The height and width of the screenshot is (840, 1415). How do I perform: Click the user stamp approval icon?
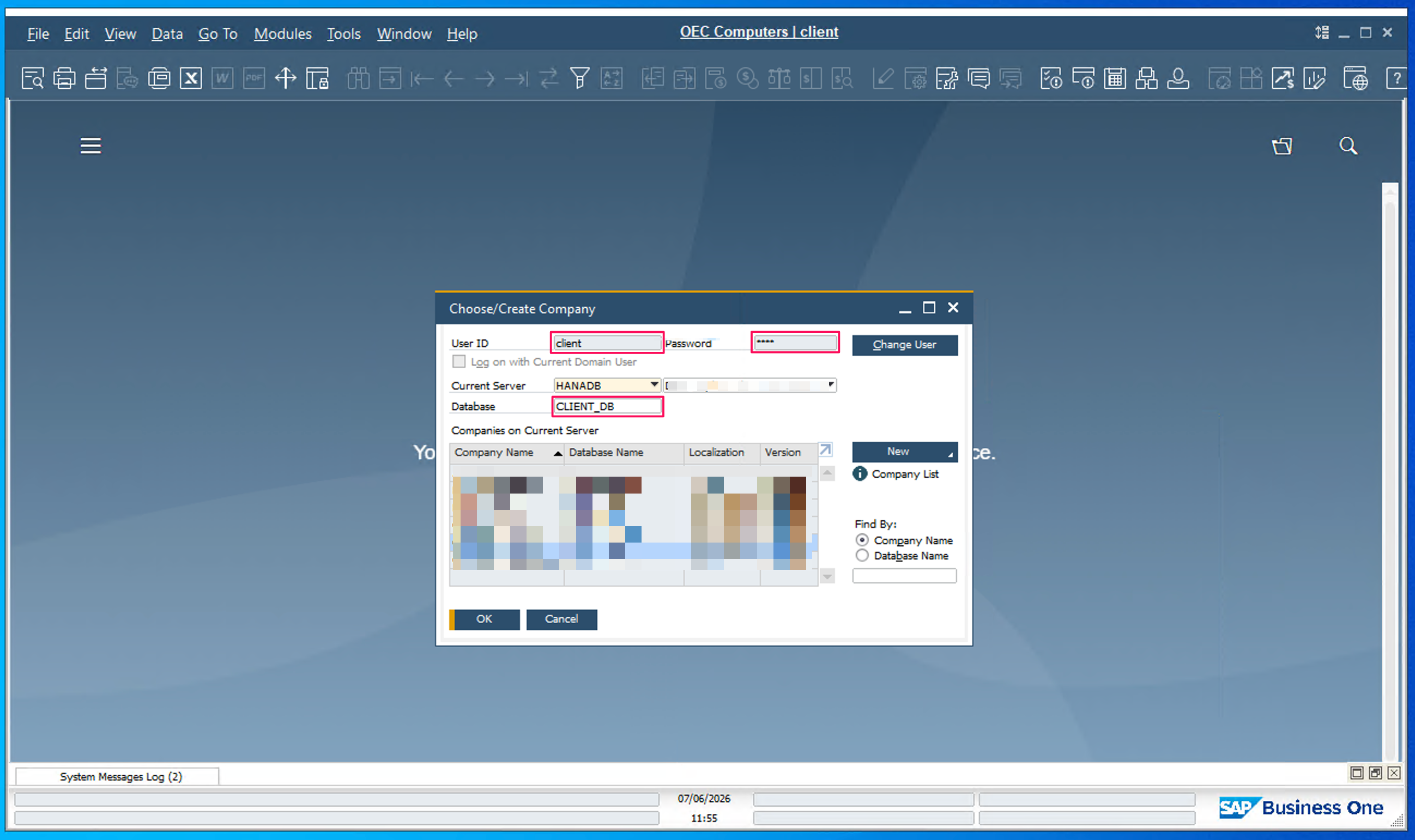(1178, 78)
